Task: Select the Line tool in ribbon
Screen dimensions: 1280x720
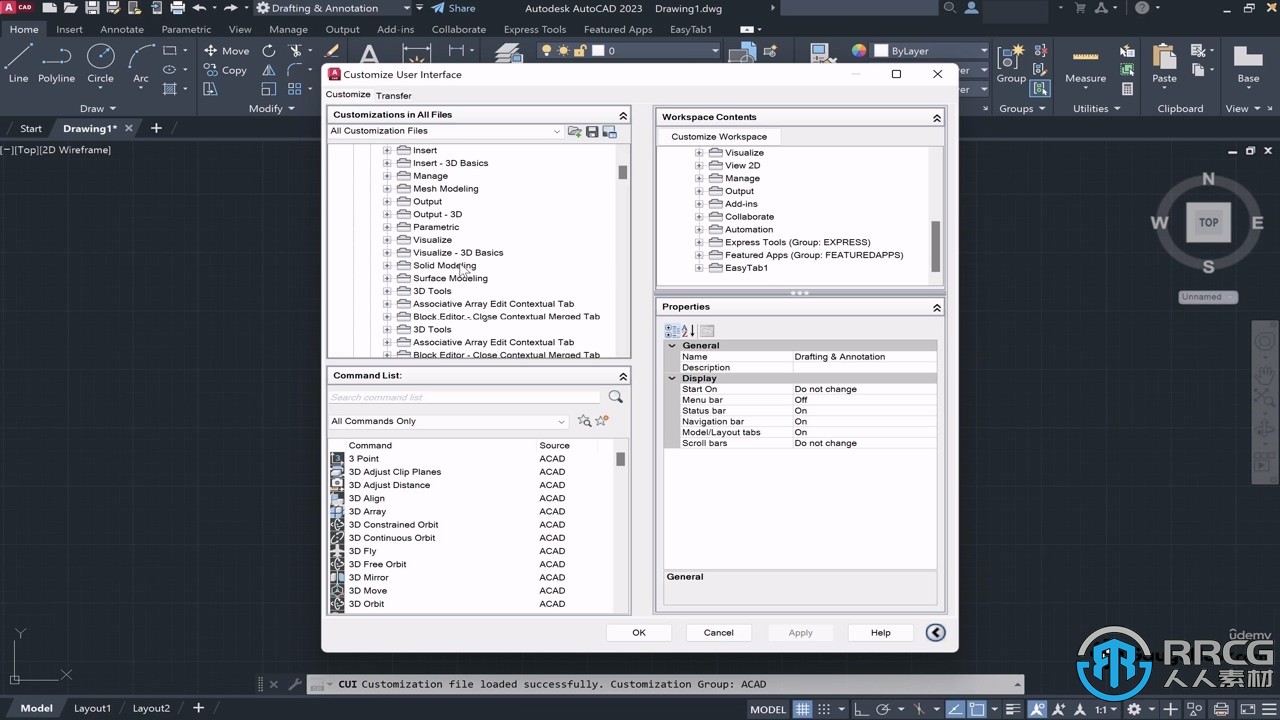Action: [18, 63]
